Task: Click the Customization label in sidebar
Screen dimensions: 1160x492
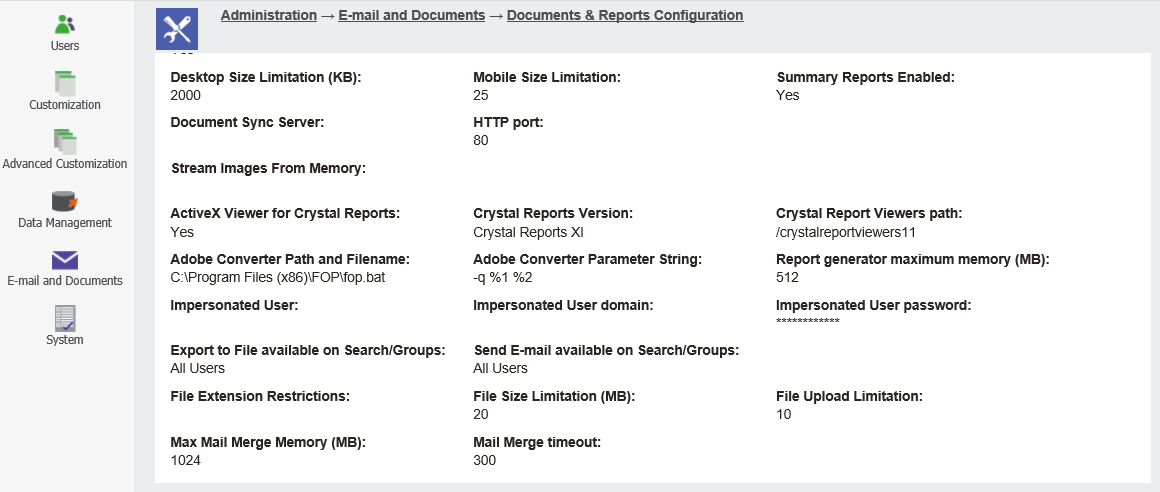Action: (x=65, y=105)
